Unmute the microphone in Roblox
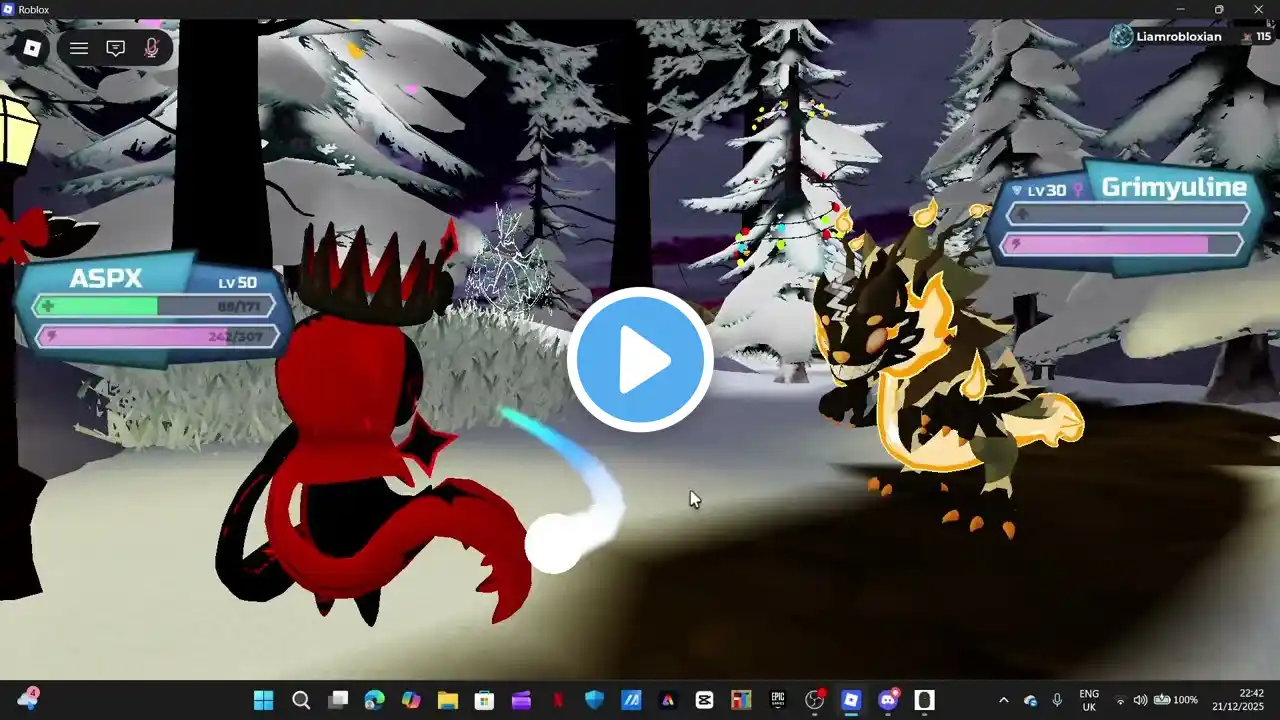The width and height of the screenshot is (1280, 720). [x=152, y=48]
